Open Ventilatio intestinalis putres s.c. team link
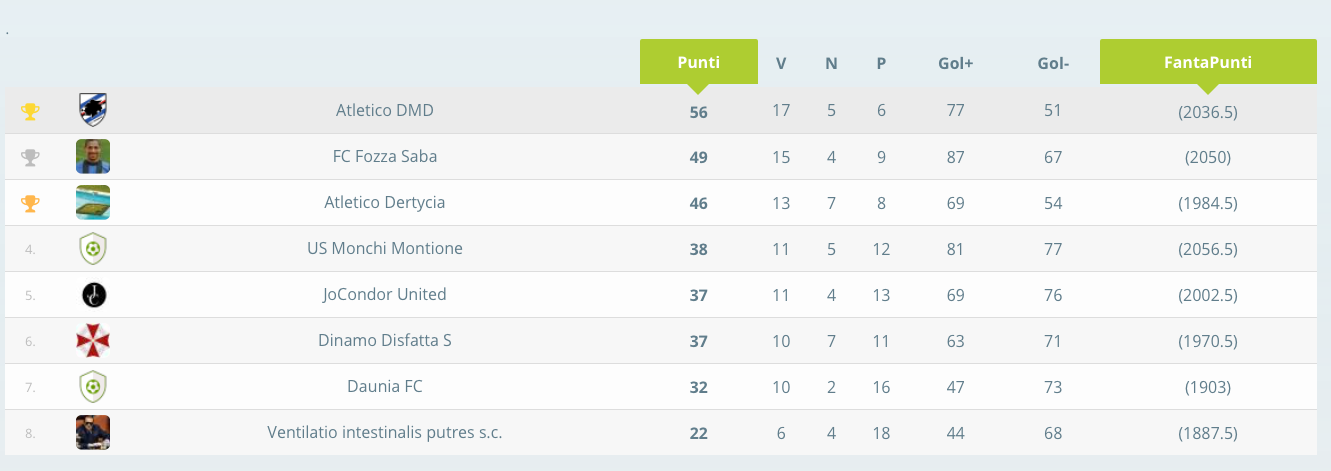1331x471 pixels. coord(385,433)
